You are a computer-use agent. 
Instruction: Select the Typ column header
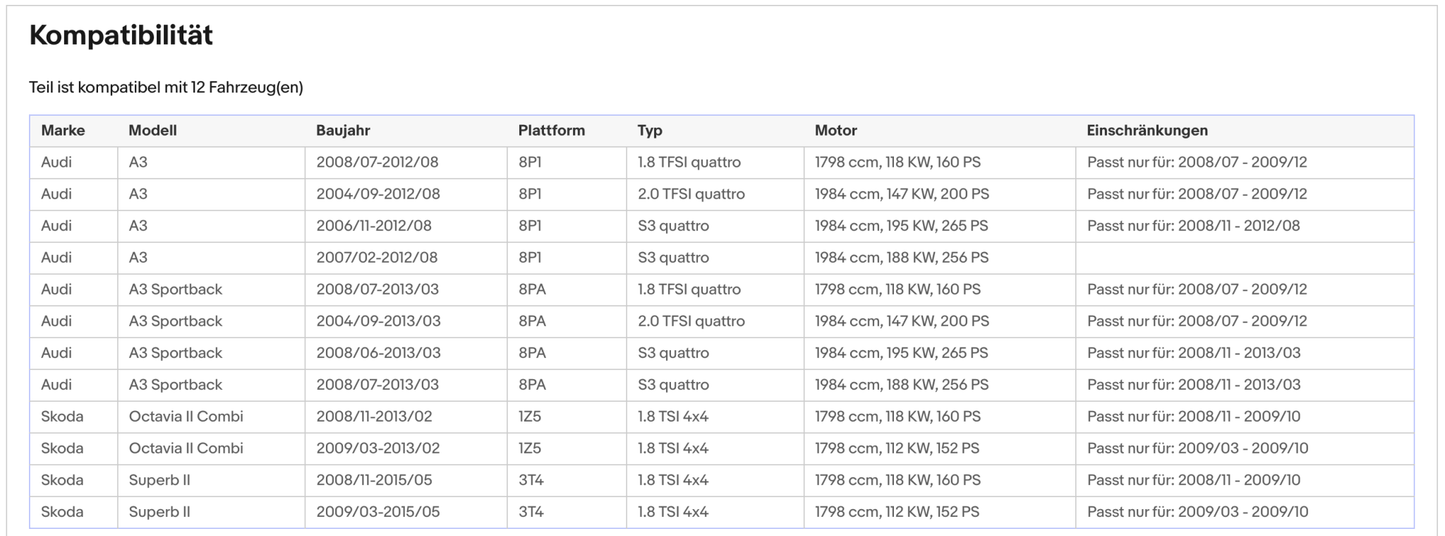pos(650,130)
